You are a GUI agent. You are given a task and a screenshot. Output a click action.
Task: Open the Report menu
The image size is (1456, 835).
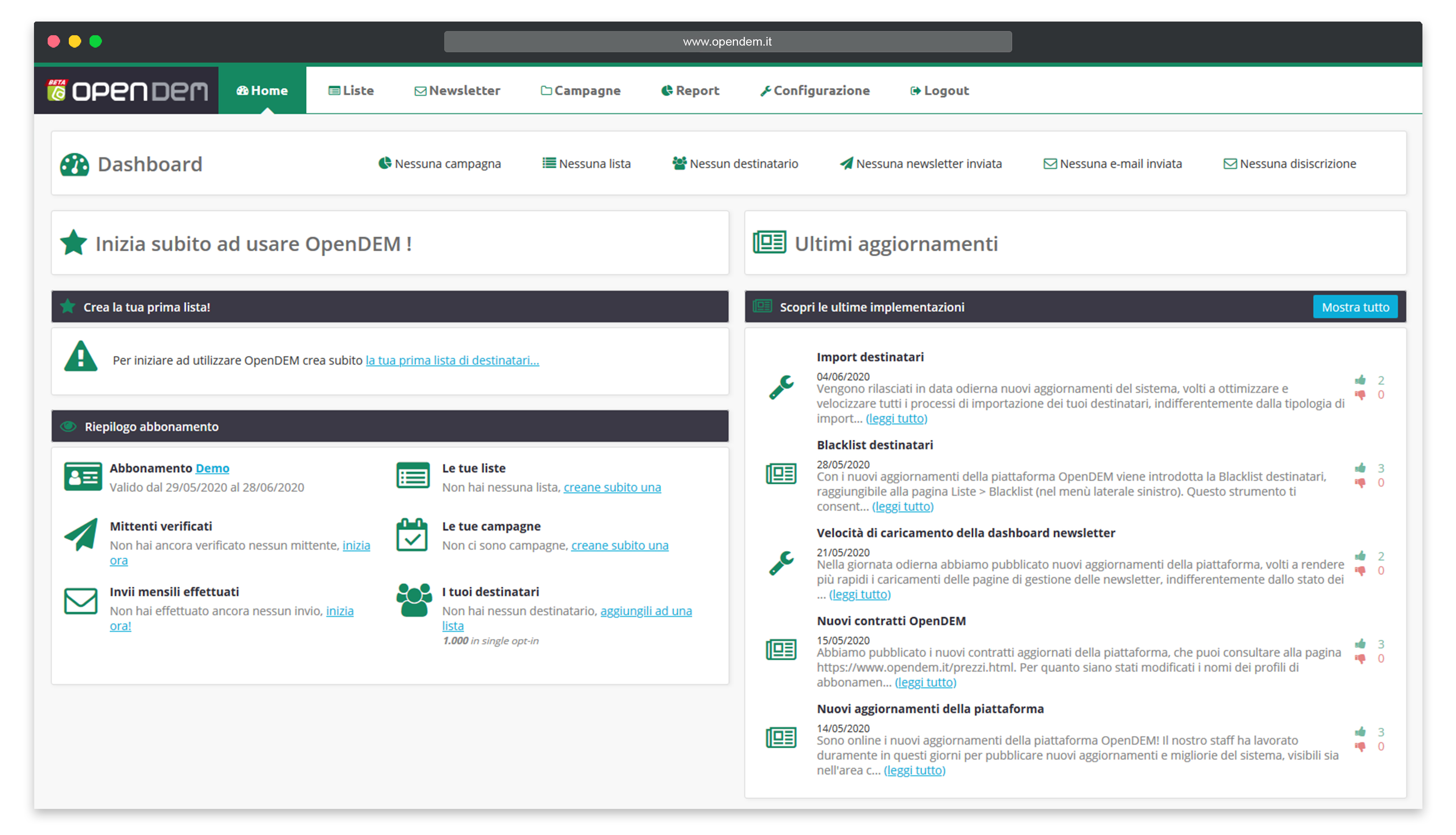[690, 91]
